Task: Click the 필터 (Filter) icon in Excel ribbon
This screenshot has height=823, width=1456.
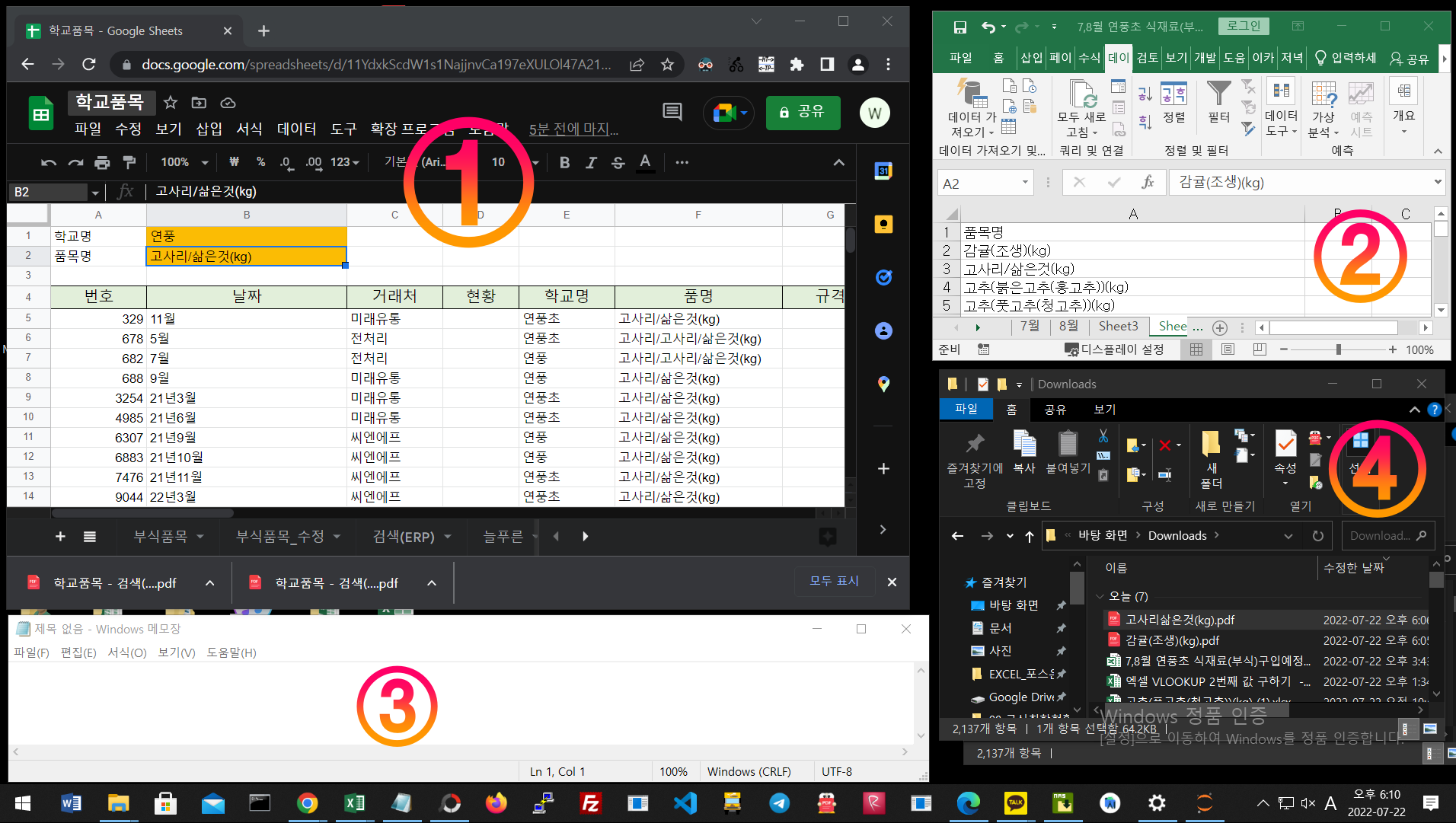Action: (x=1218, y=101)
